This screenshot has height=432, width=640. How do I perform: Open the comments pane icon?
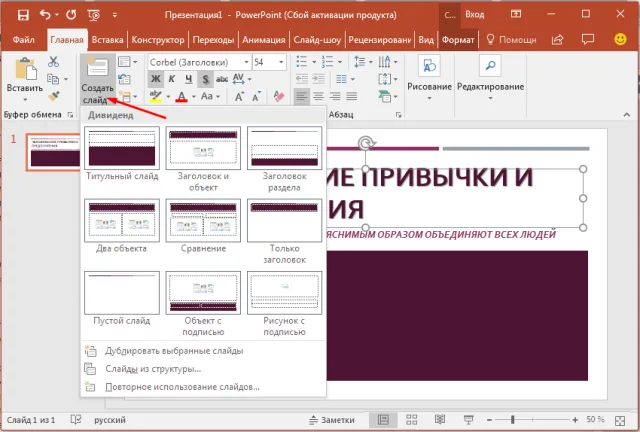click(588, 40)
